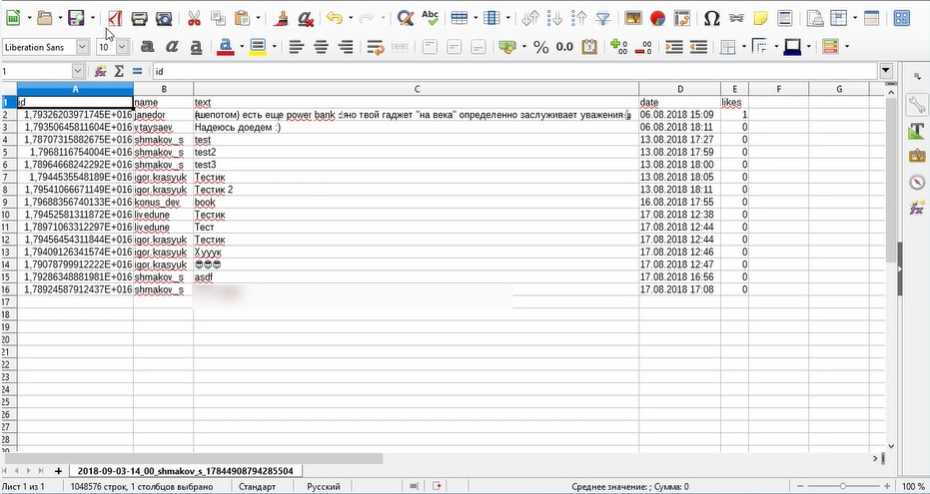Expand the Name Box dropdown
This screenshot has width=930, height=494.
tap(78, 71)
